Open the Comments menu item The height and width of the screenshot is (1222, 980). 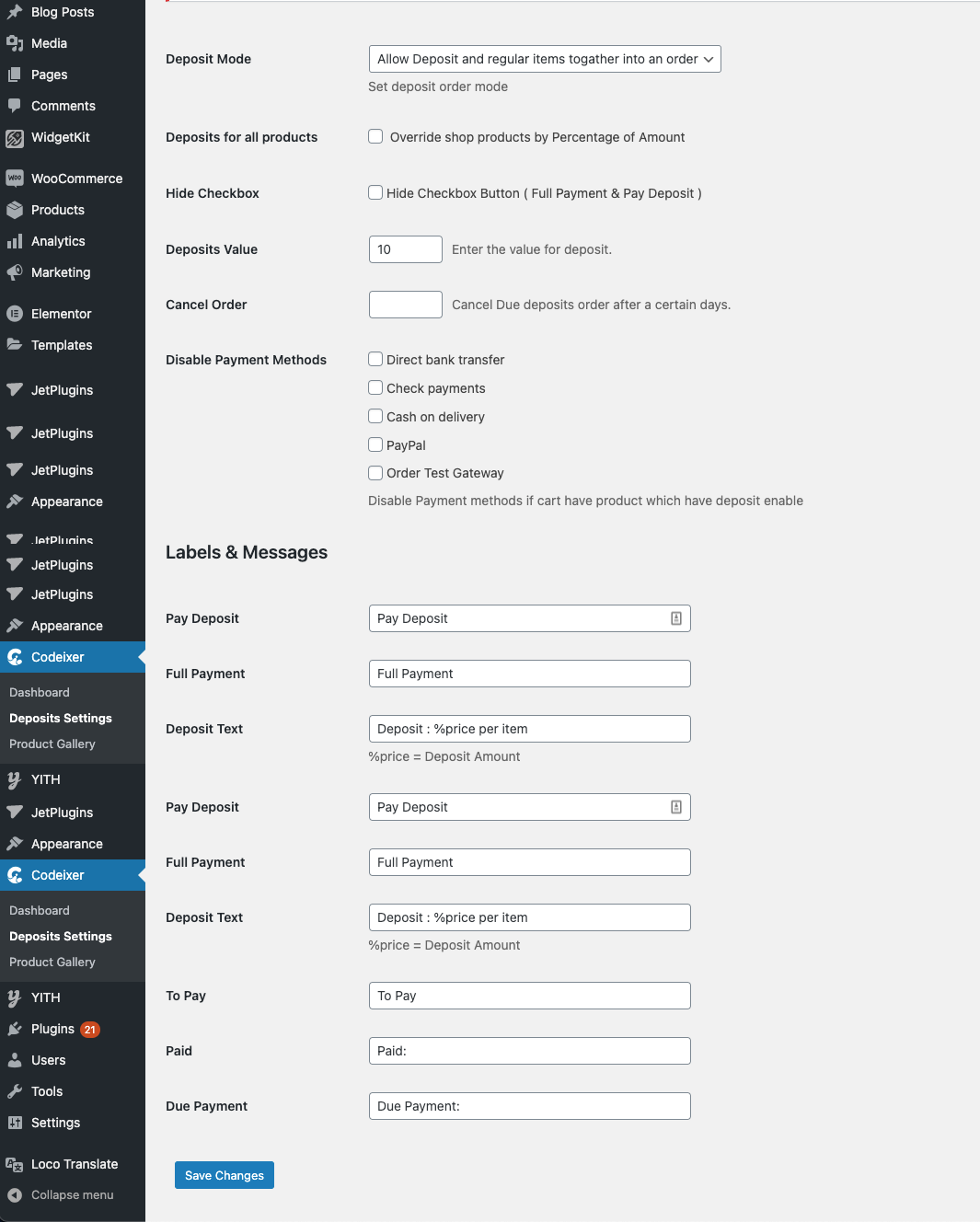click(63, 106)
